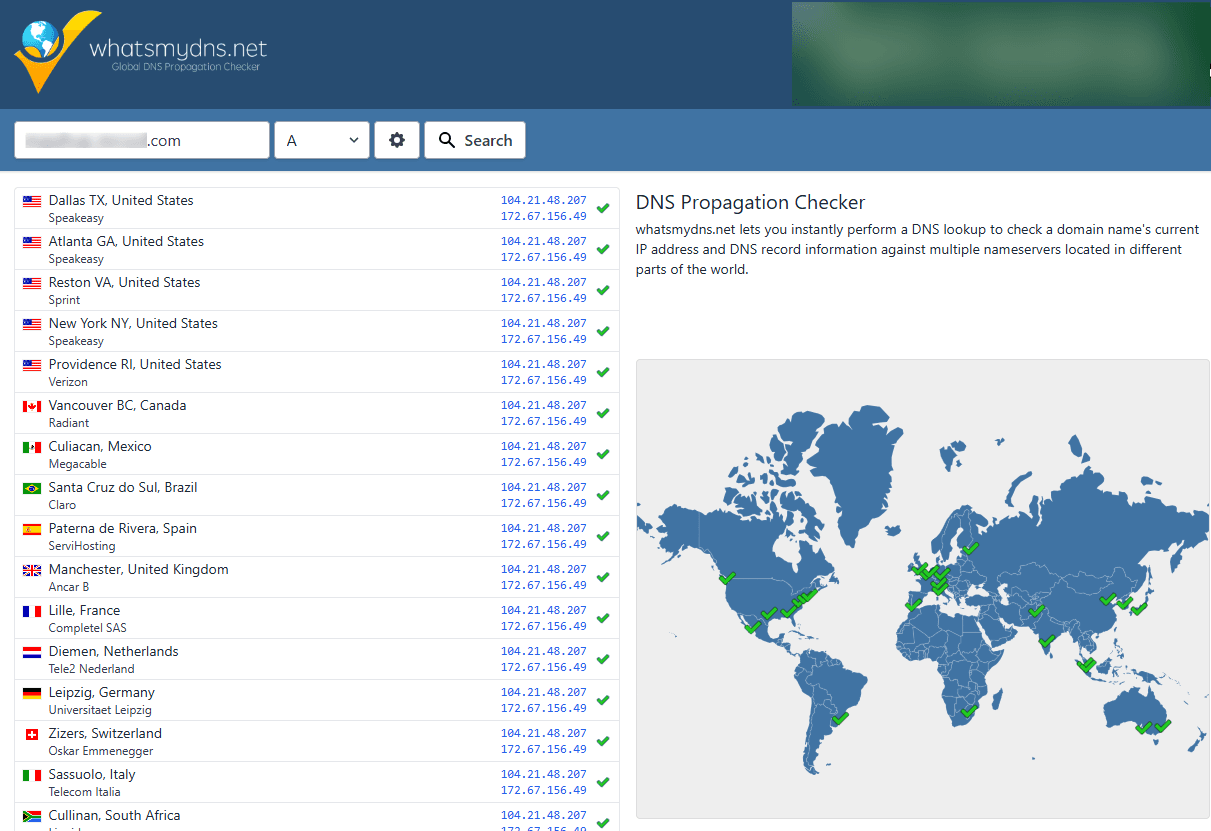The height and width of the screenshot is (831, 1211).
Task: Click green check mark in Vancouver BC row
Action: point(603,413)
